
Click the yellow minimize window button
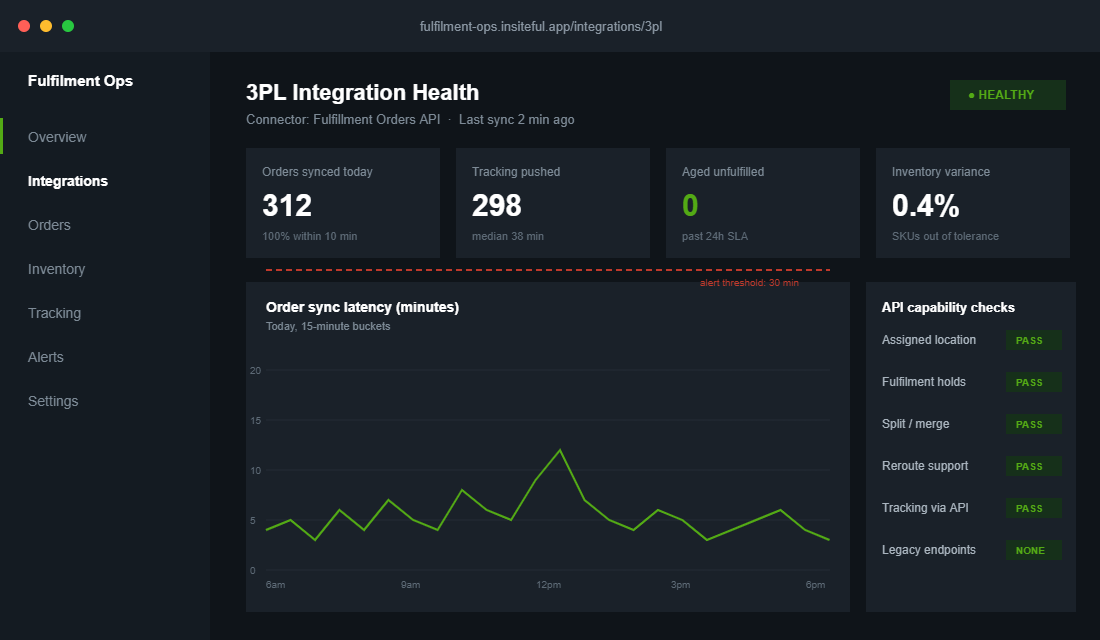coord(46,26)
